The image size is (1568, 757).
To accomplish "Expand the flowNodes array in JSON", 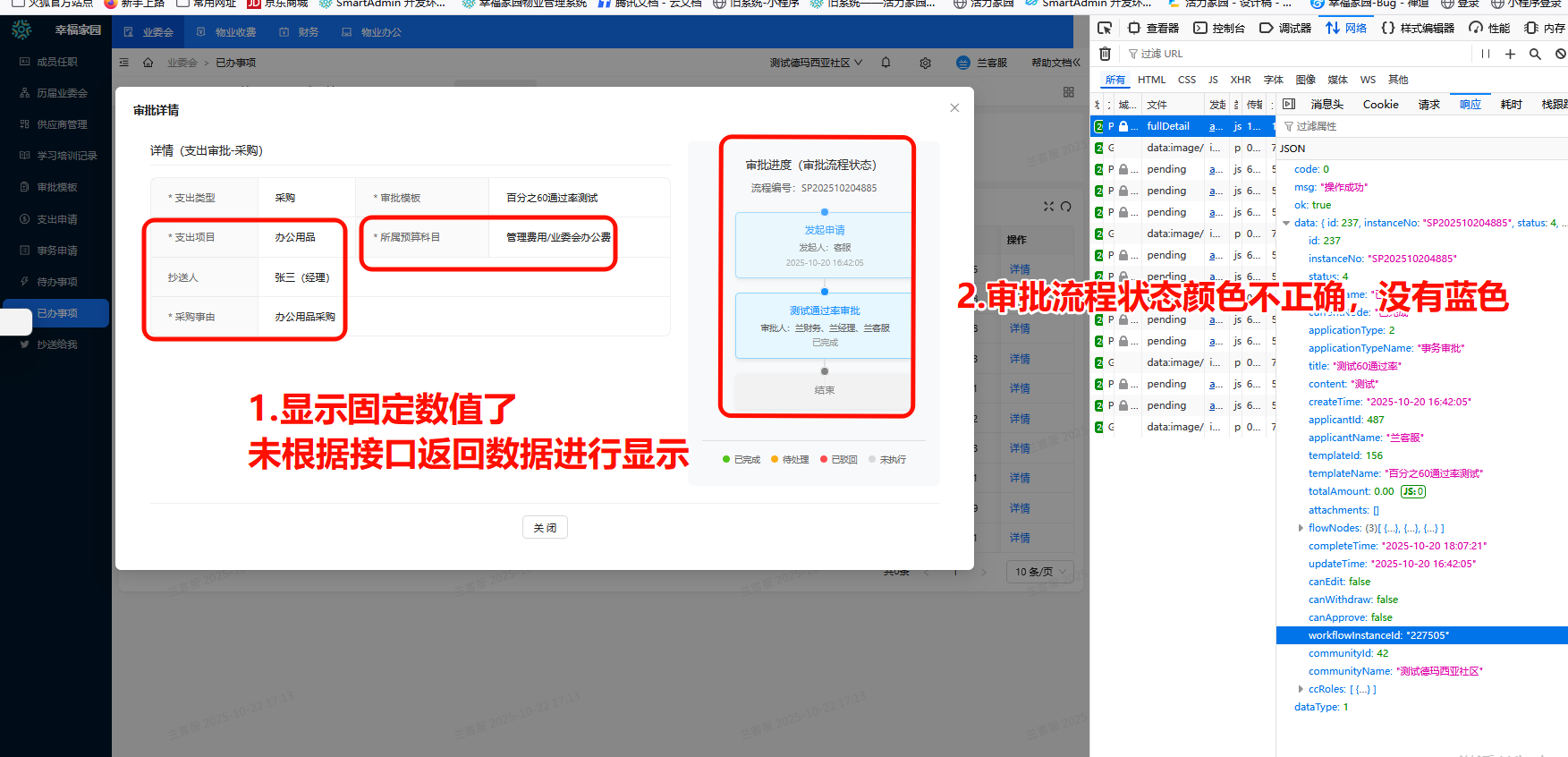I will point(1301,528).
